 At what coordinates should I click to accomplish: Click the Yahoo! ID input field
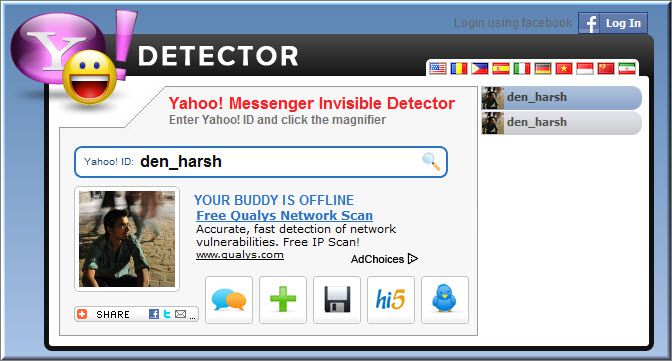click(x=261, y=162)
